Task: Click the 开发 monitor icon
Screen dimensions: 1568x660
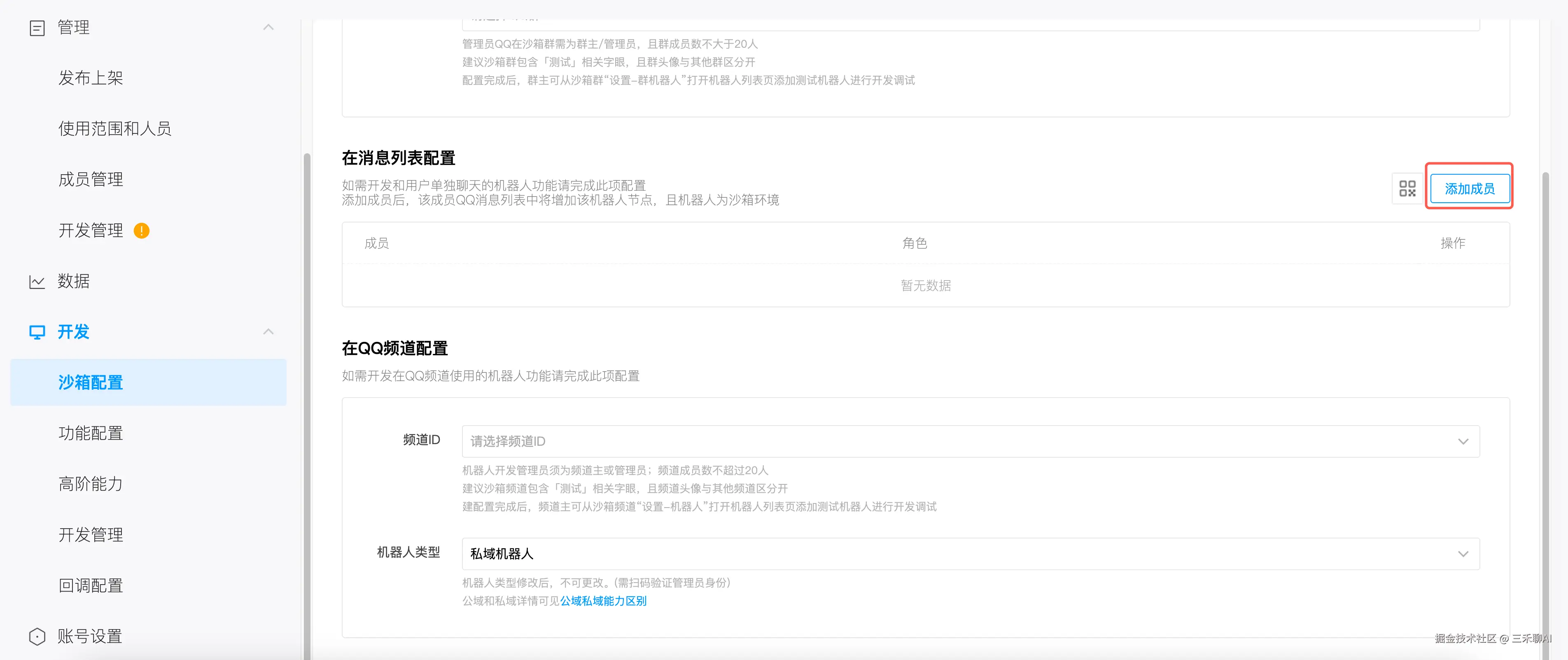Action: pyautogui.click(x=37, y=332)
